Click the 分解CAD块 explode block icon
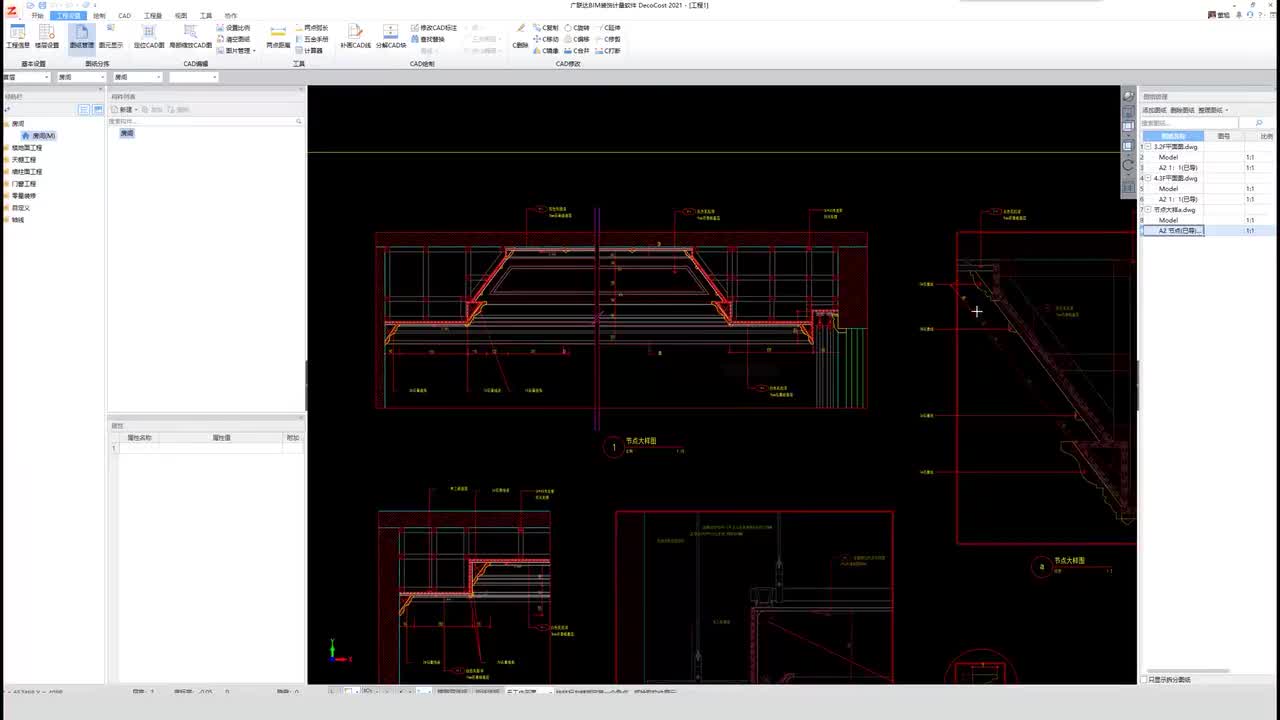Screen dimensions: 1280x720 (391, 37)
